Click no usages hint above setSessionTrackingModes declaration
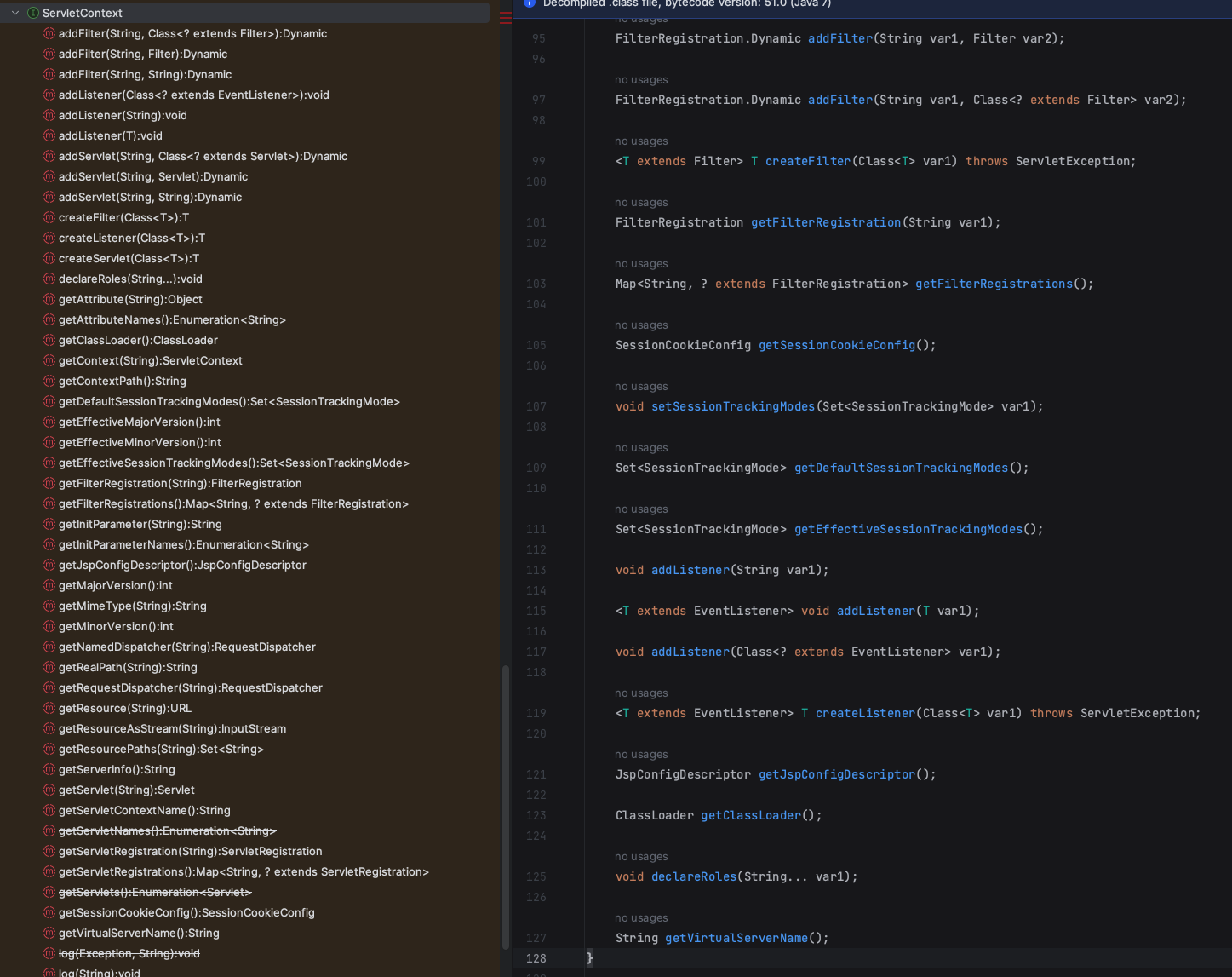 (x=641, y=386)
